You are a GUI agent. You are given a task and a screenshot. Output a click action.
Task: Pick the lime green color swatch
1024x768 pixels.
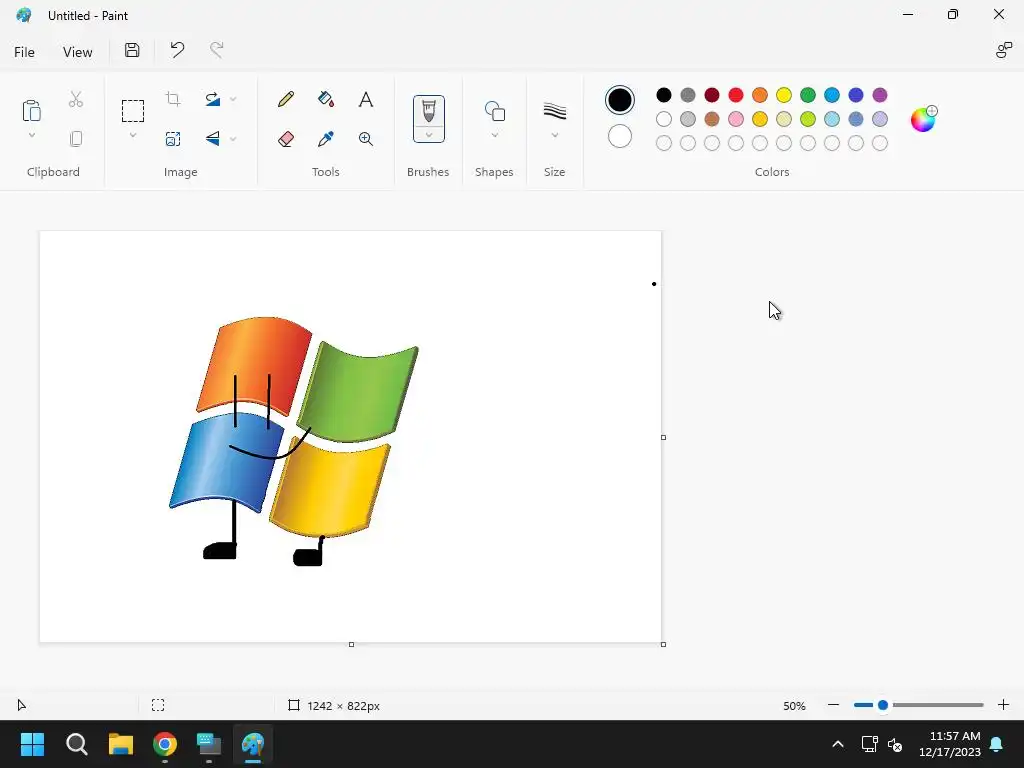pyautogui.click(x=808, y=119)
